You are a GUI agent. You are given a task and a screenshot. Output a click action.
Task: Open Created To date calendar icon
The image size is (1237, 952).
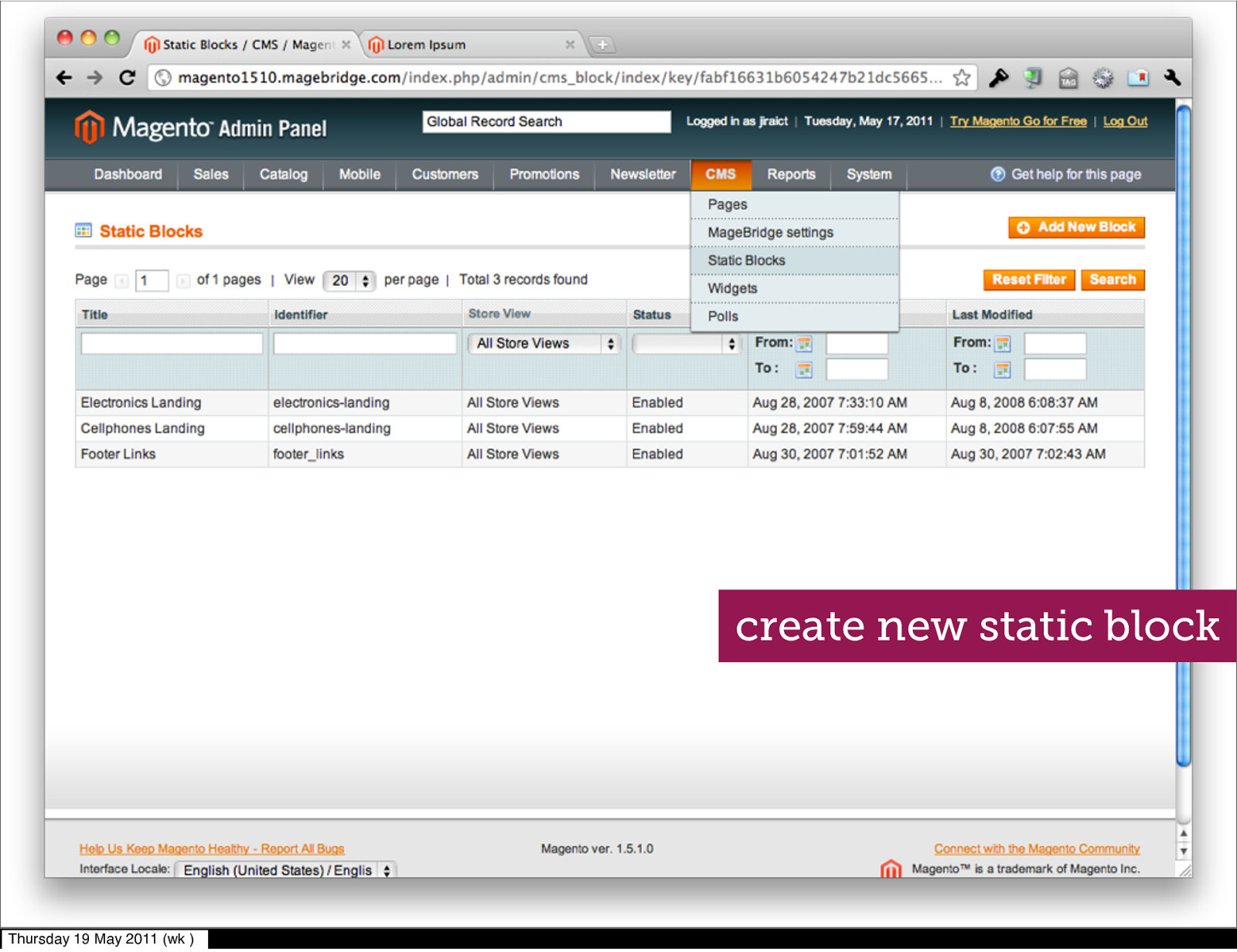point(804,369)
